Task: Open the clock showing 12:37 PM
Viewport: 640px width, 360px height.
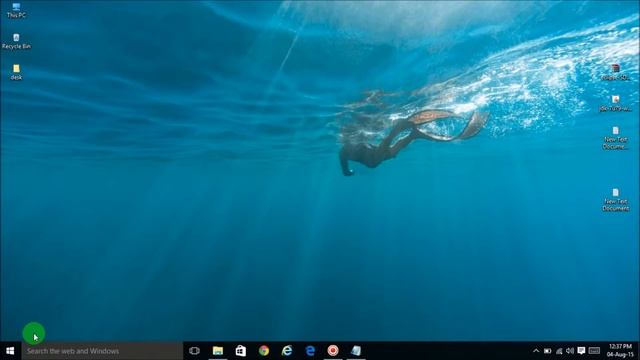Action: coord(620,351)
